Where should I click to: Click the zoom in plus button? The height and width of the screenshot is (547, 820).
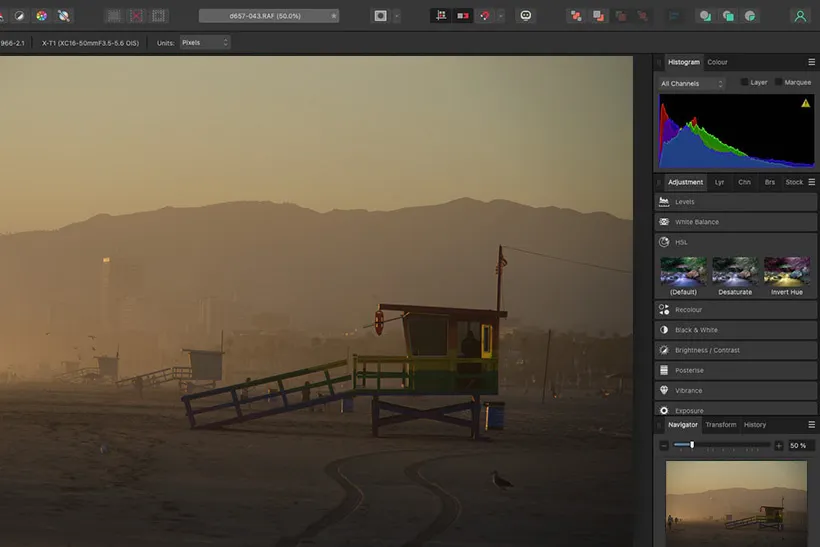click(x=779, y=445)
